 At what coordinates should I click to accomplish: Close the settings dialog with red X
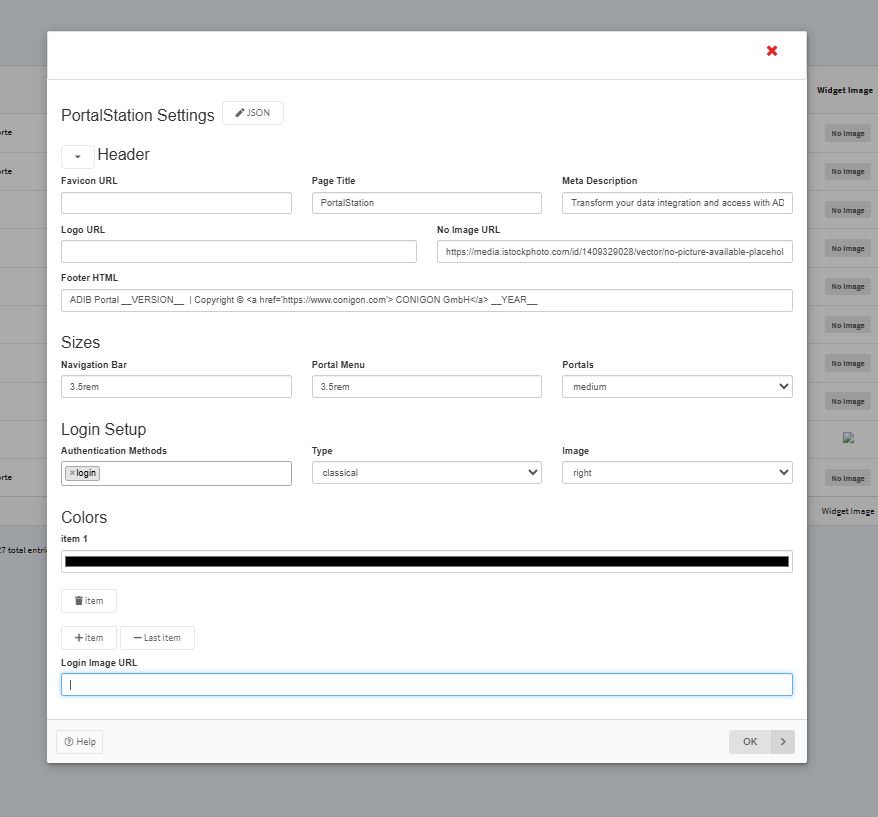coord(772,51)
